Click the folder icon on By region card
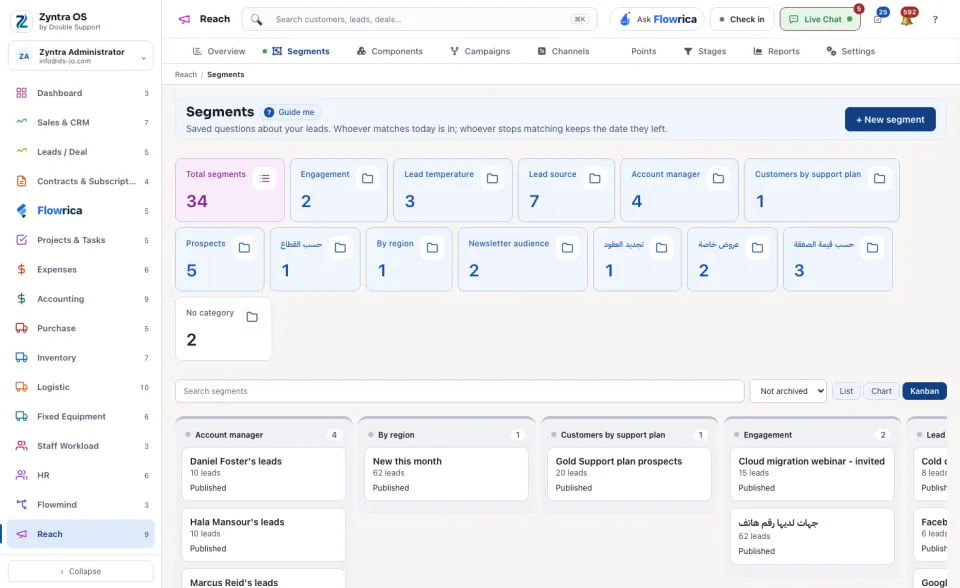 tap(432, 247)
